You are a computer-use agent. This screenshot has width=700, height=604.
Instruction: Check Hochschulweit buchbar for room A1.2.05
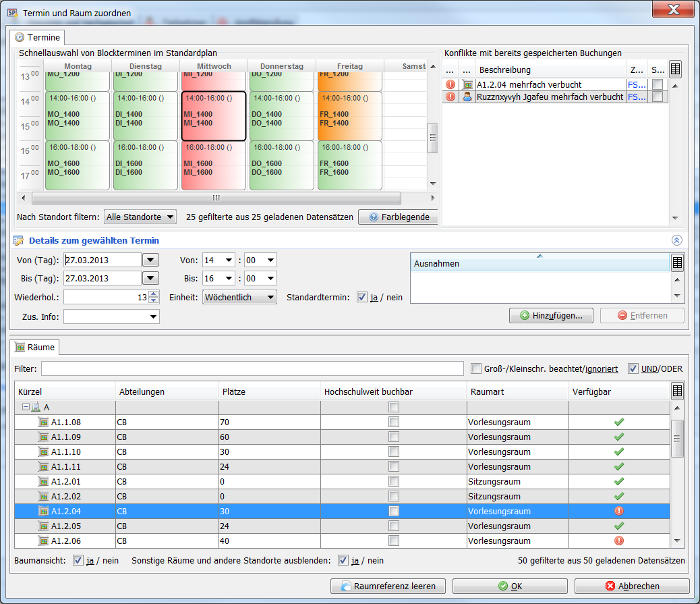coord(393,526)
